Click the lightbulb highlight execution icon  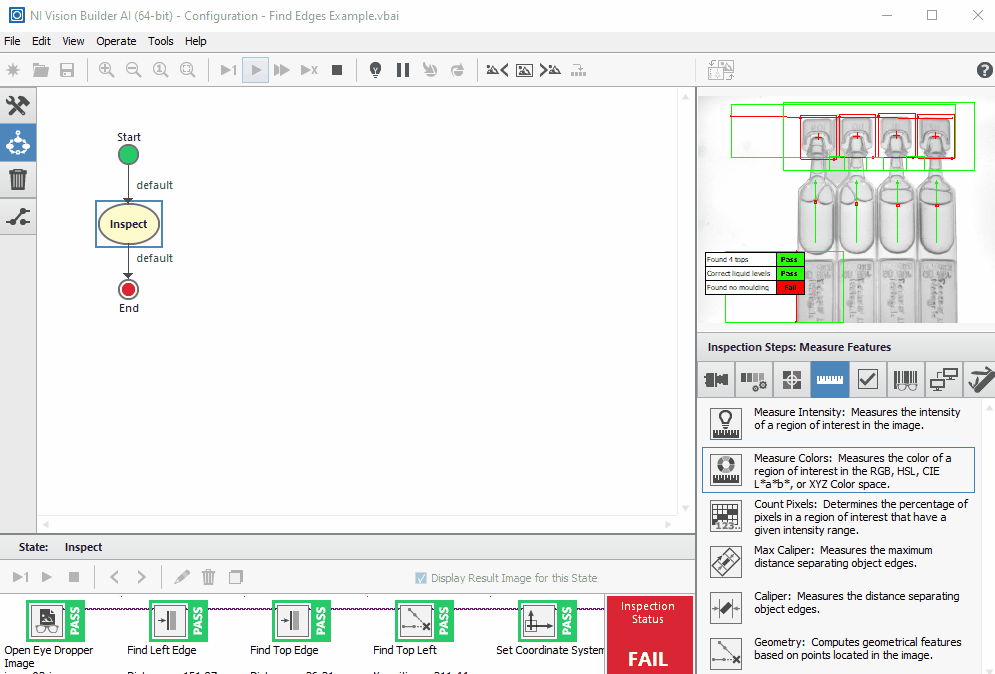(x=375, y=70)
